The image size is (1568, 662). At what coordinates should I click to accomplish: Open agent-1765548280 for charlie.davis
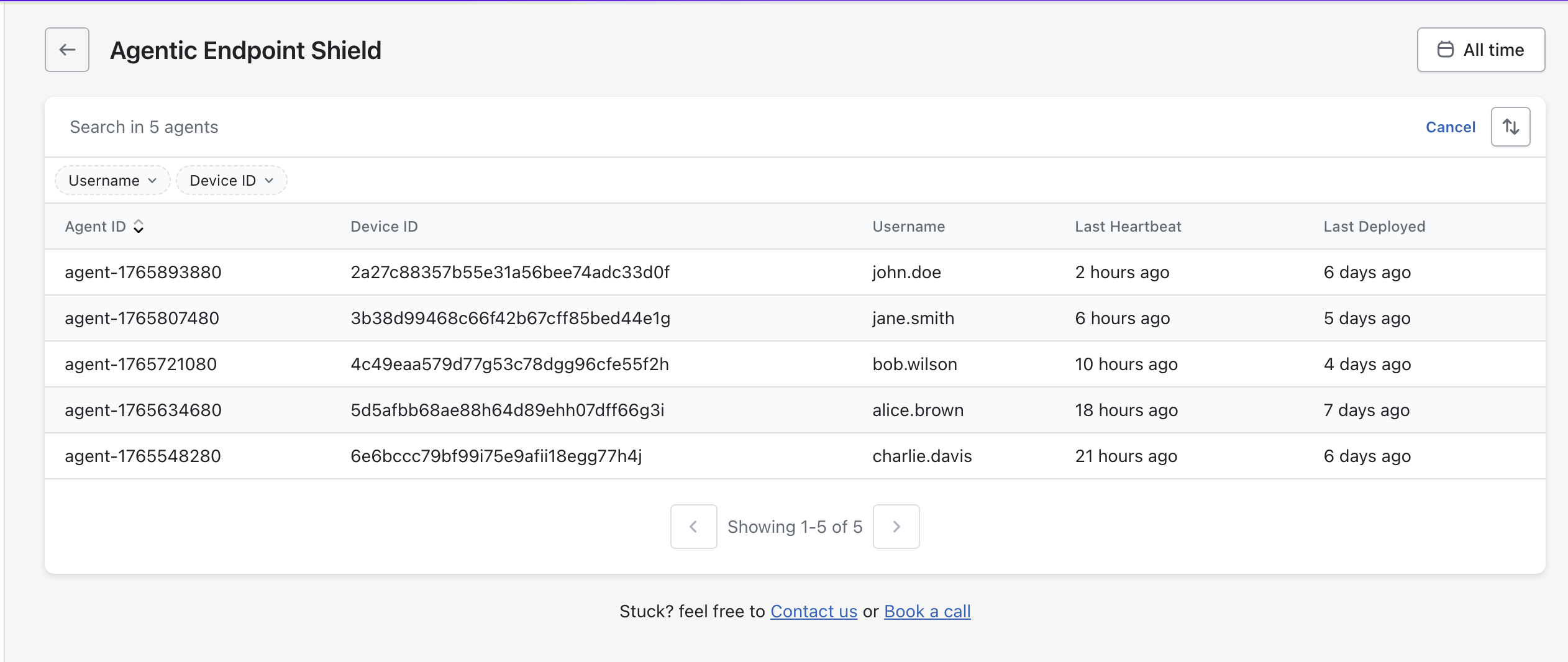point(143,456)
